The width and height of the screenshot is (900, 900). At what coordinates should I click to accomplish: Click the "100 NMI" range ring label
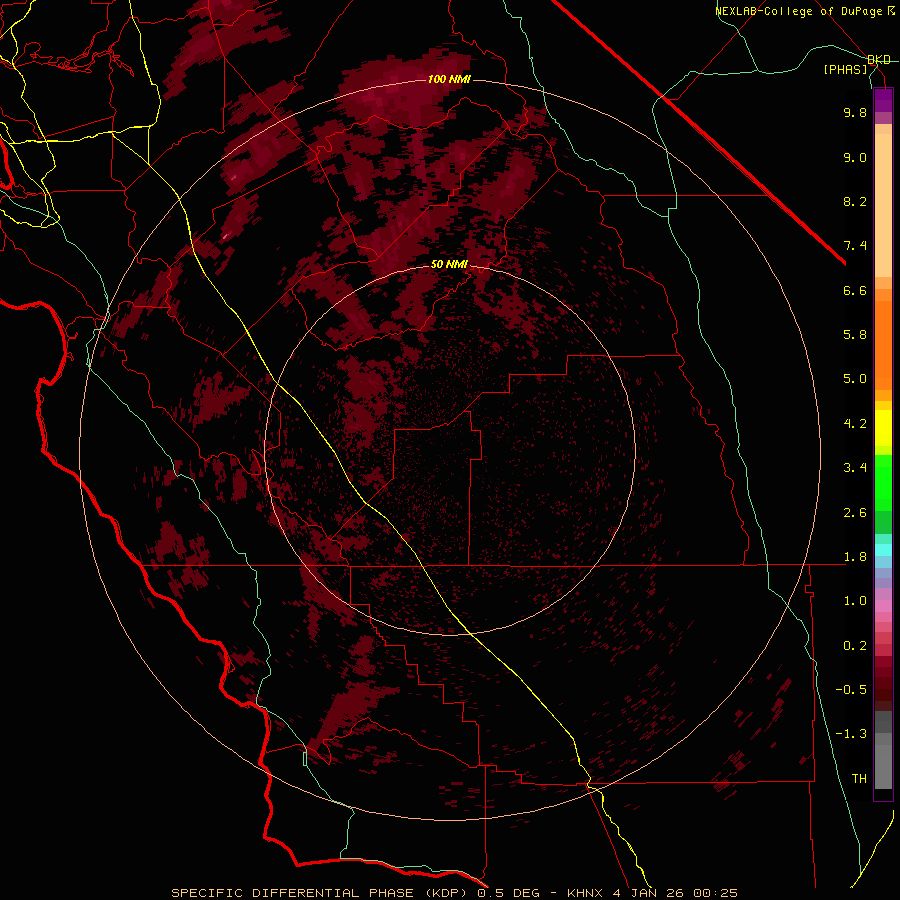[x=449, y=79]
